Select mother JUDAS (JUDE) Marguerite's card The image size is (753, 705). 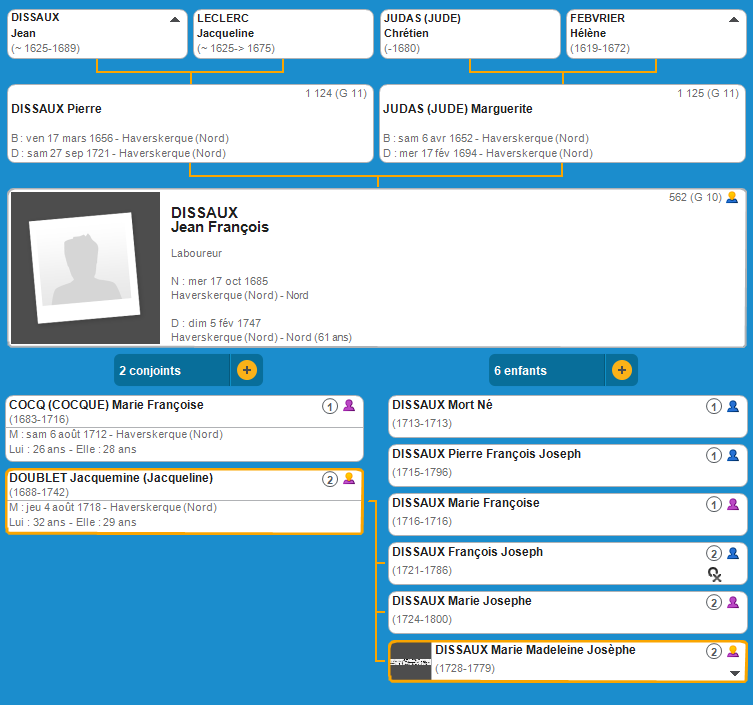[x=562, y=124]
